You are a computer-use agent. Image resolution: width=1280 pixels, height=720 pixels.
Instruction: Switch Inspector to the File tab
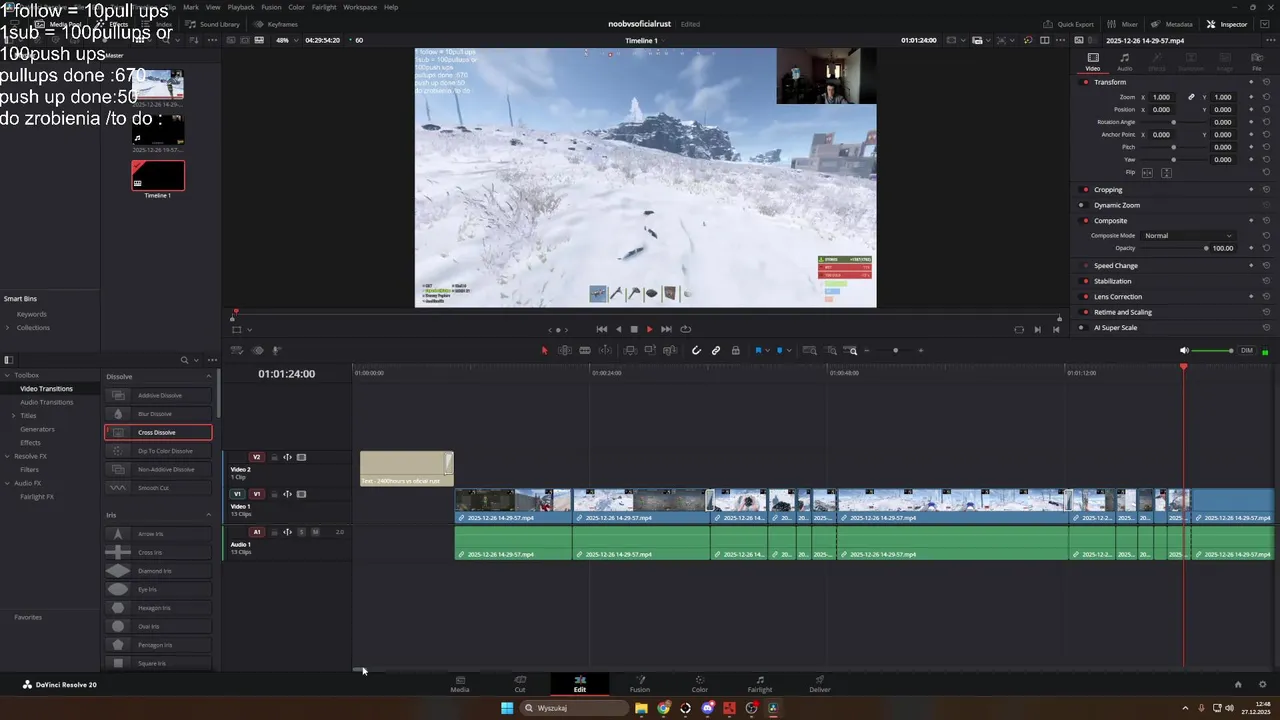(1257, 62)
